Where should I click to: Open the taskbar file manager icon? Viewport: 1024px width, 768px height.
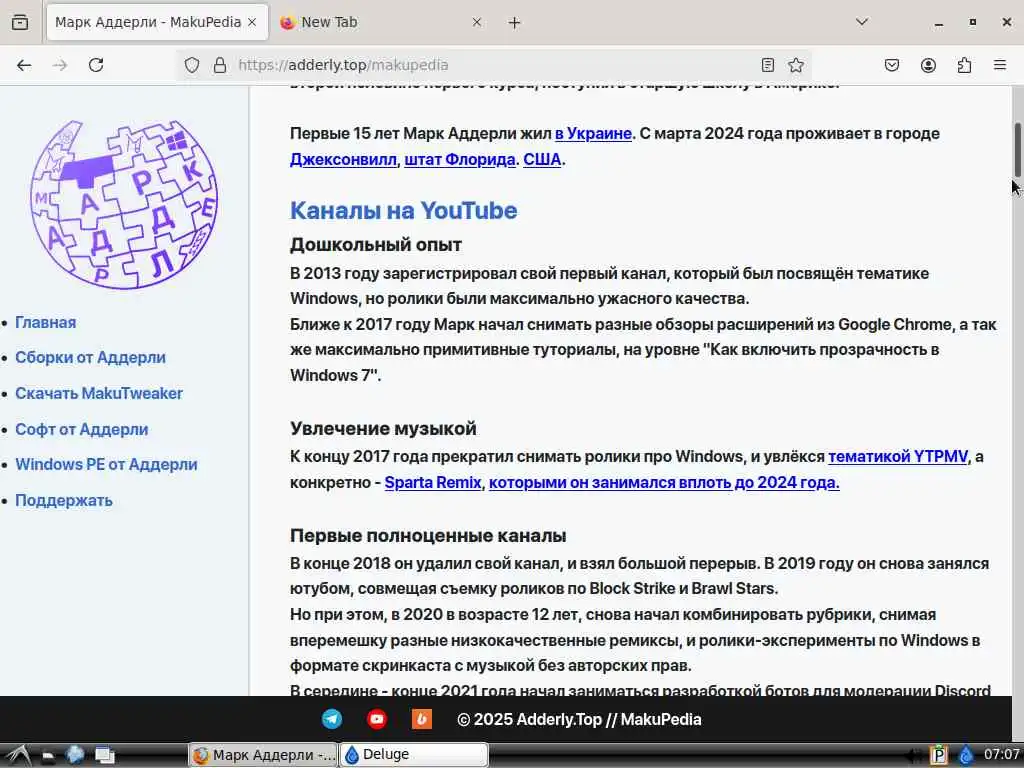(48, 756)
